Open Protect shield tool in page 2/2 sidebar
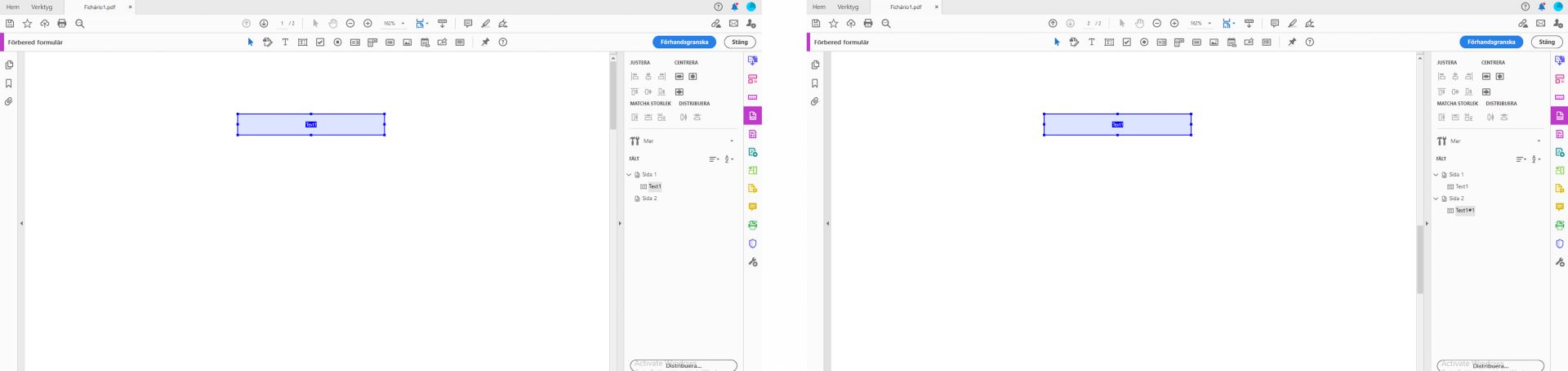The height and width of the screenshot is (371, 1568). click(x=1560, y=244)
